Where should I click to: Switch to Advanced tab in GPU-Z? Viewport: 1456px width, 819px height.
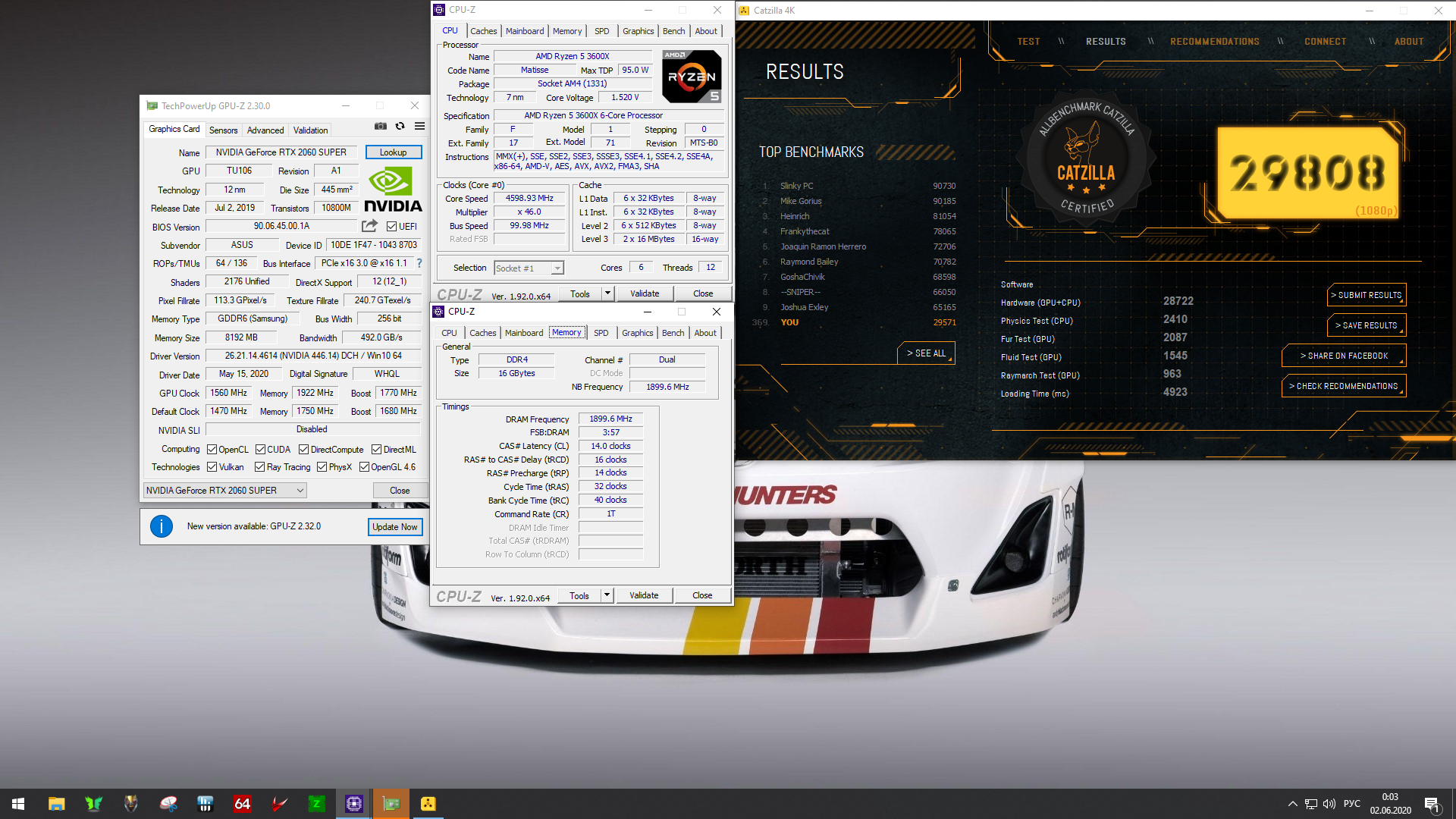265,130
